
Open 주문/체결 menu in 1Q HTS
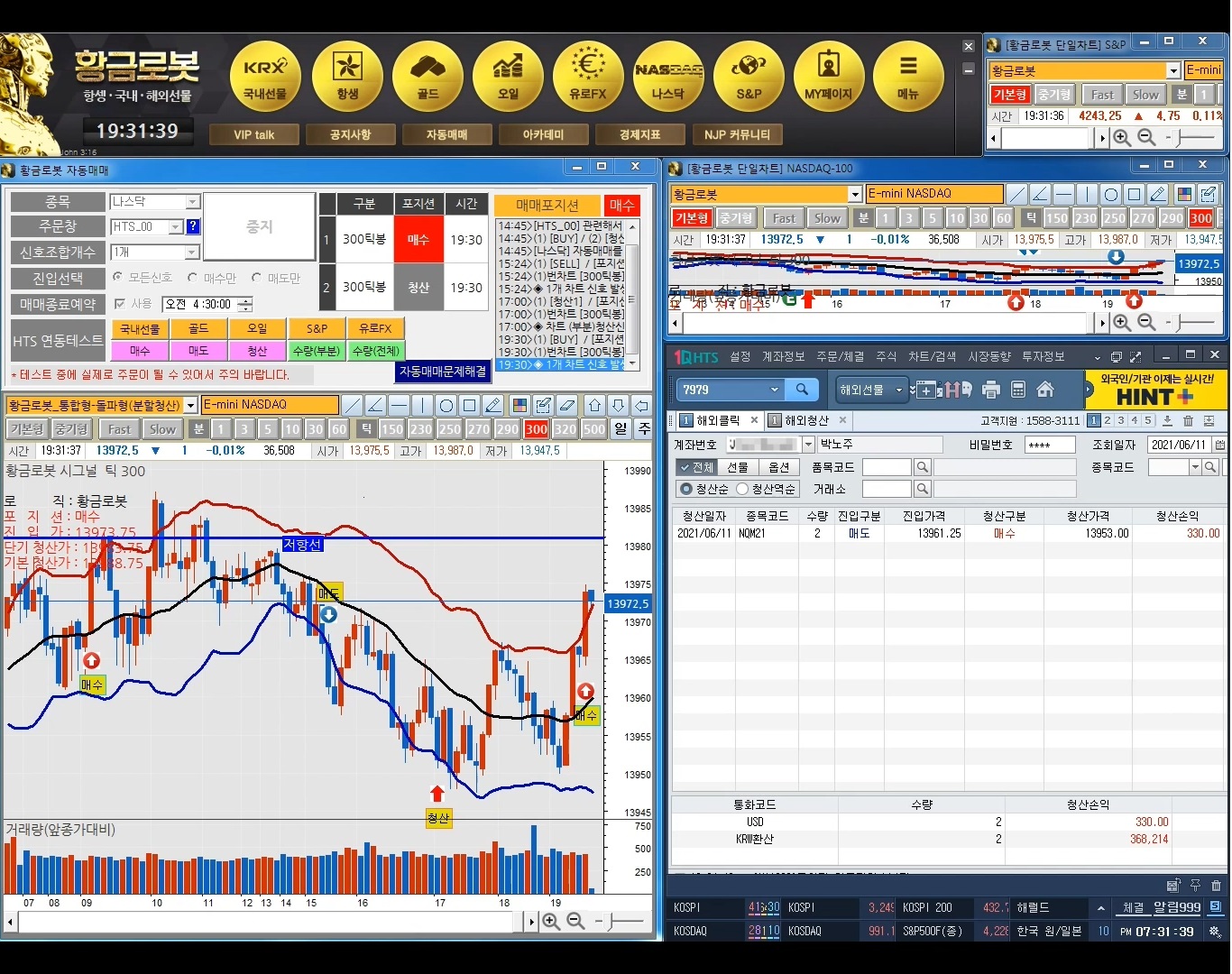click(841, 357)
